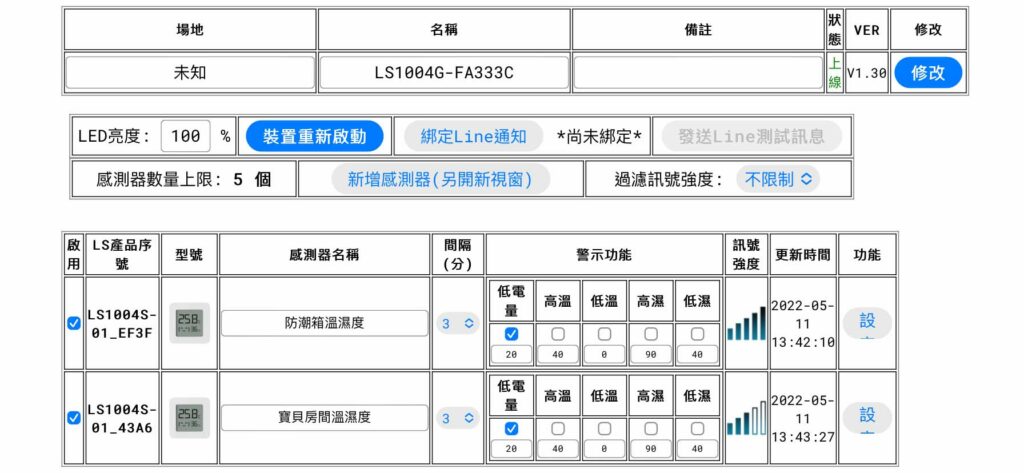Uncheck the enable box for LS1004S-01_43A6
This screenshot has width=1024, height=473.
tap(74, 418)
